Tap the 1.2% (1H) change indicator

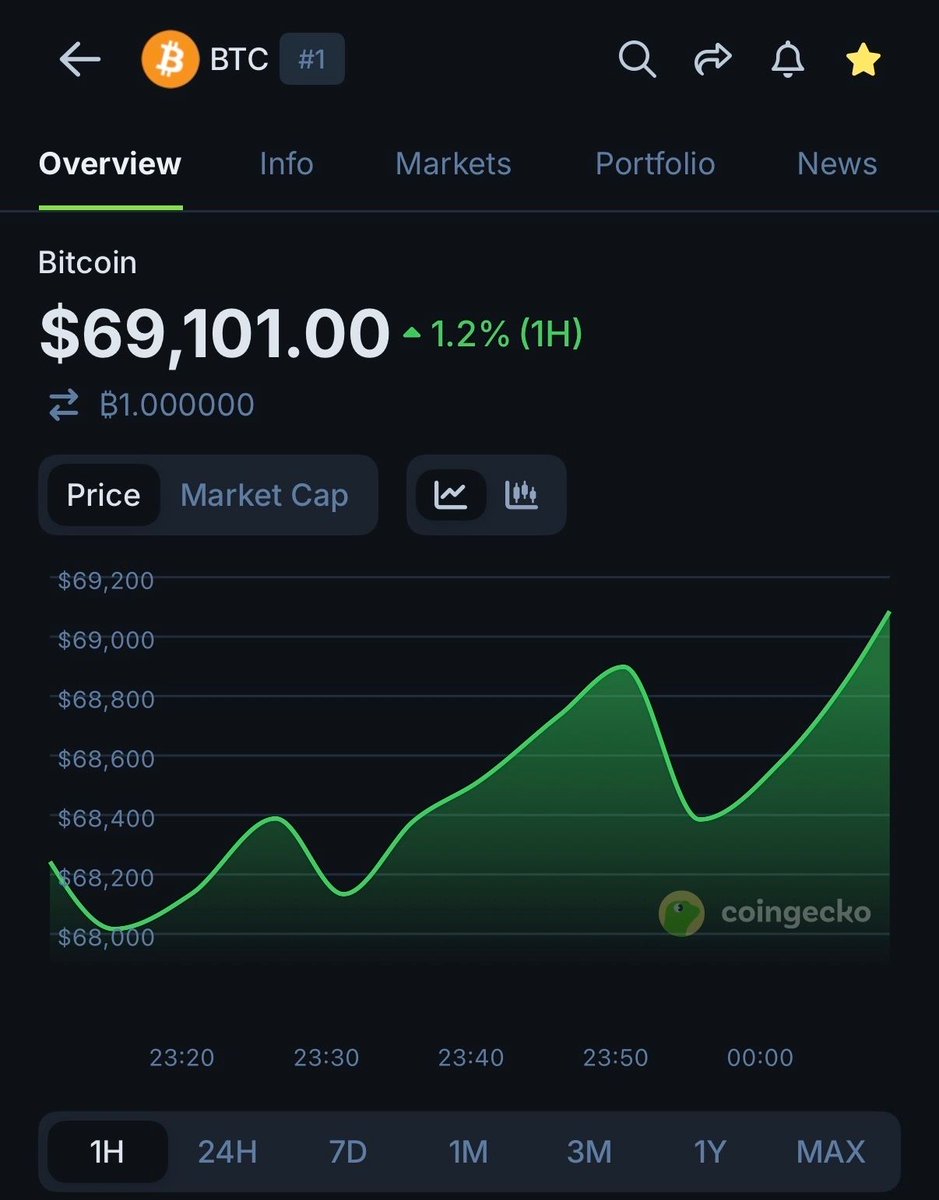[x=492, y=334]
